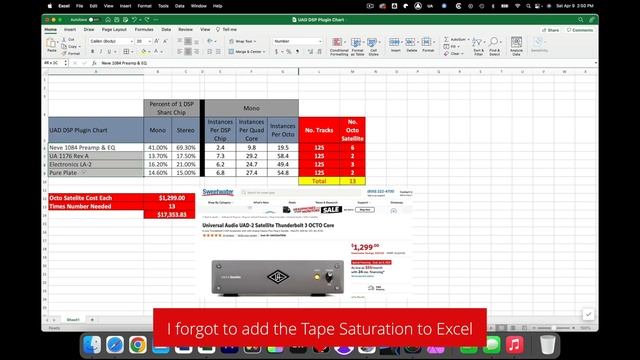Viewport: 640px width, 360px height.
Task: Toggle the AutoSave switch
Action: 94,20
